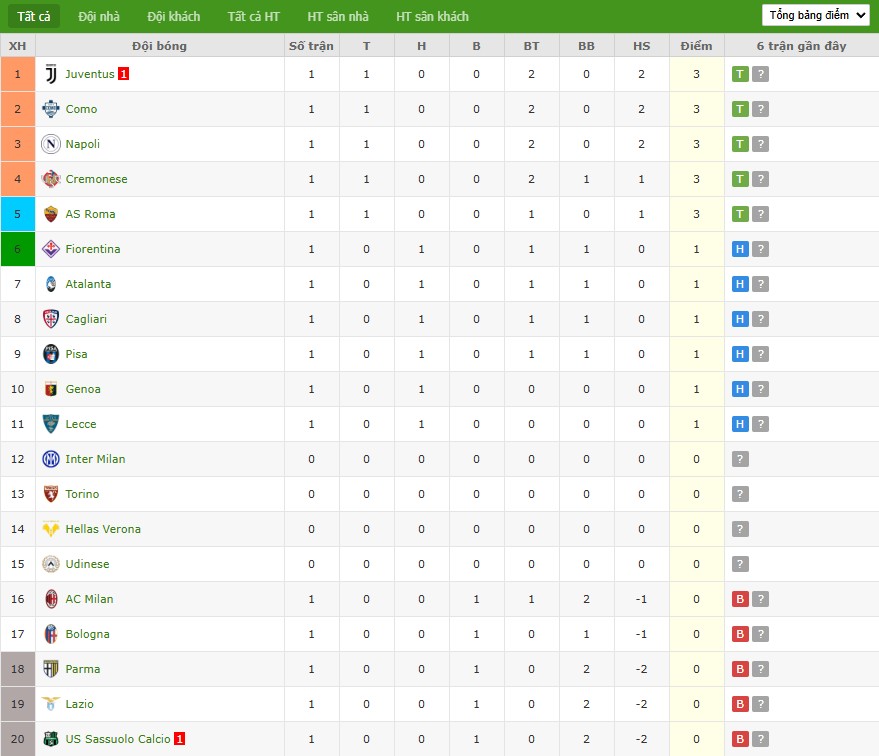879x756 pixels.
Task: Click the Inter Milan badge icon
Action: click(x=51, y=459)
